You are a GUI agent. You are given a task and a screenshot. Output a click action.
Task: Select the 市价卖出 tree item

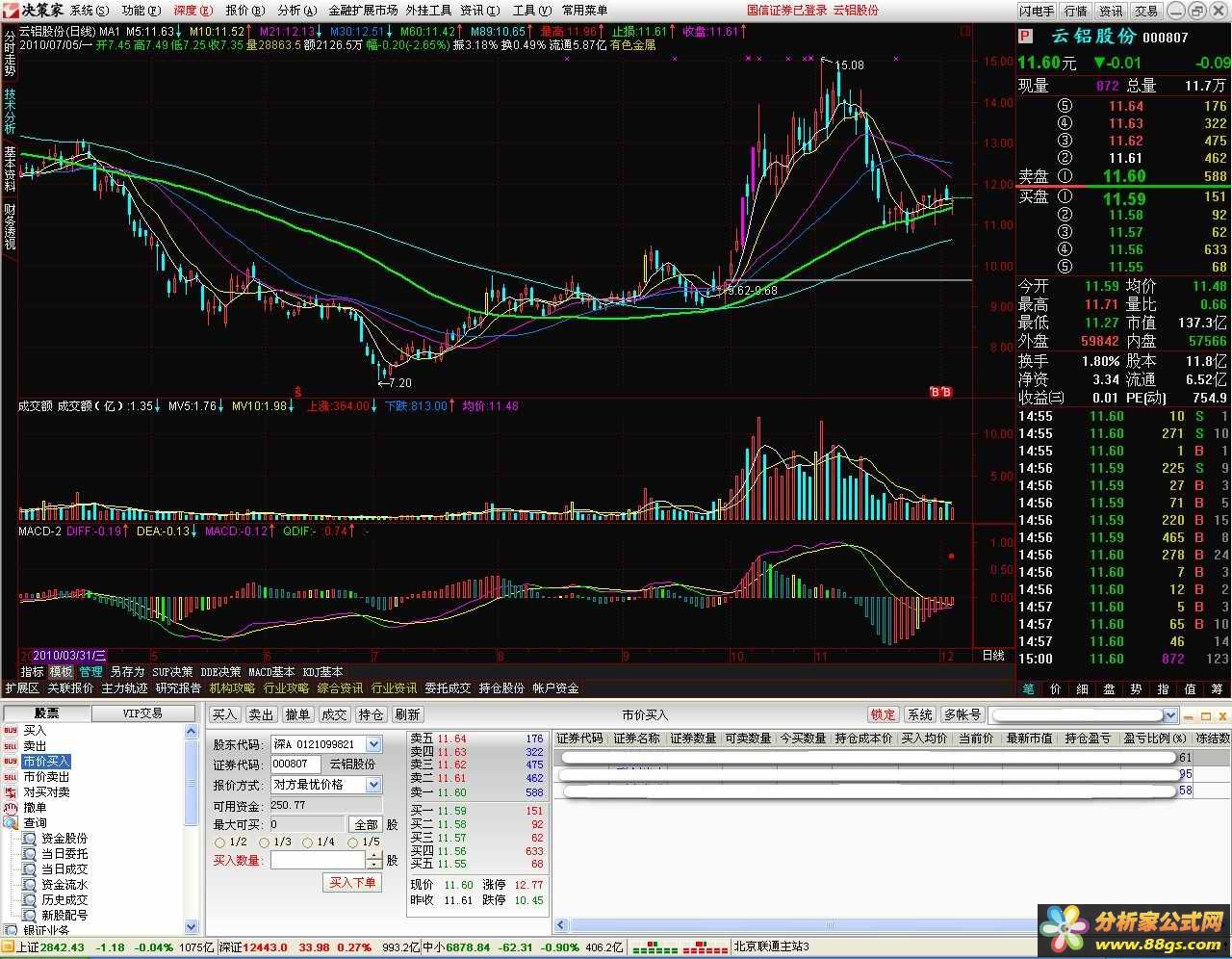click(x=46, y=777)
